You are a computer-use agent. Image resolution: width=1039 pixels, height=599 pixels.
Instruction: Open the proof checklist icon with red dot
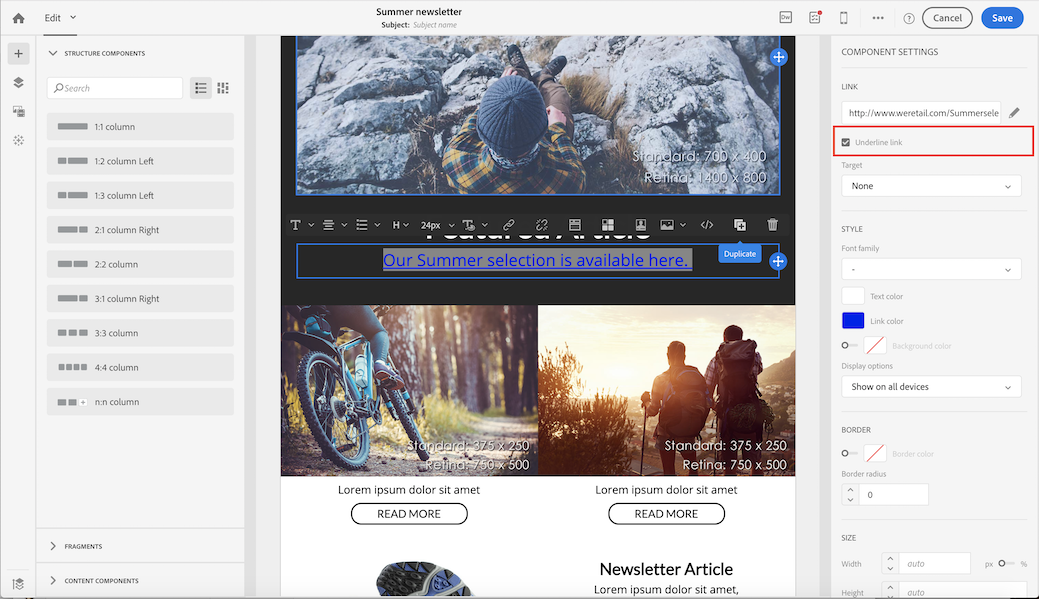coord(815,18)
